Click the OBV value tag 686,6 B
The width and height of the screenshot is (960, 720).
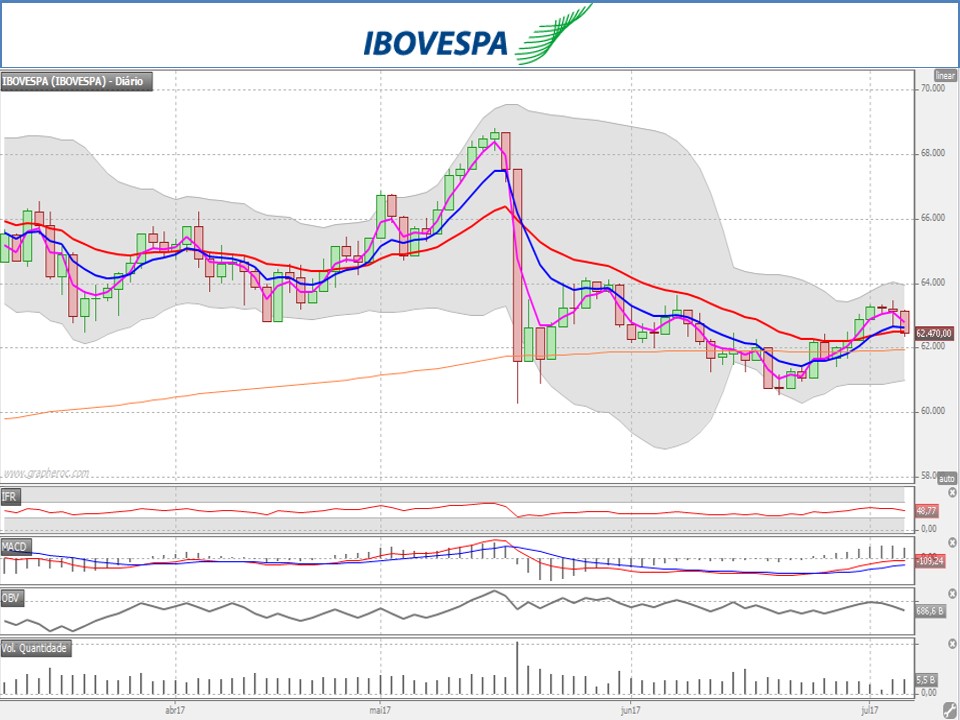click(929, 611)
